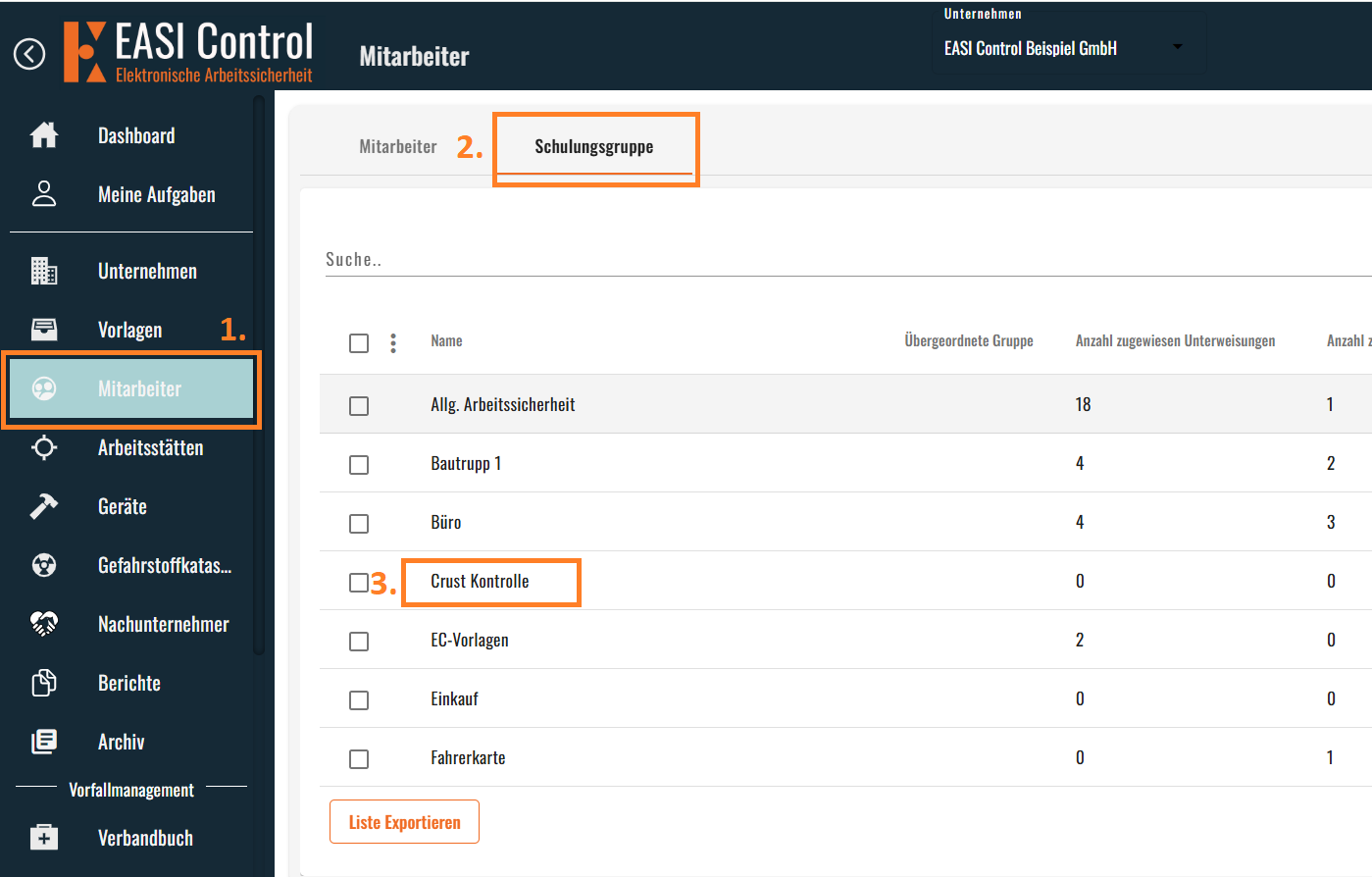This screenshot has height=877, width=1372.
Task: Click the Meine Aufgaben person icon
Action: (44, 194)
